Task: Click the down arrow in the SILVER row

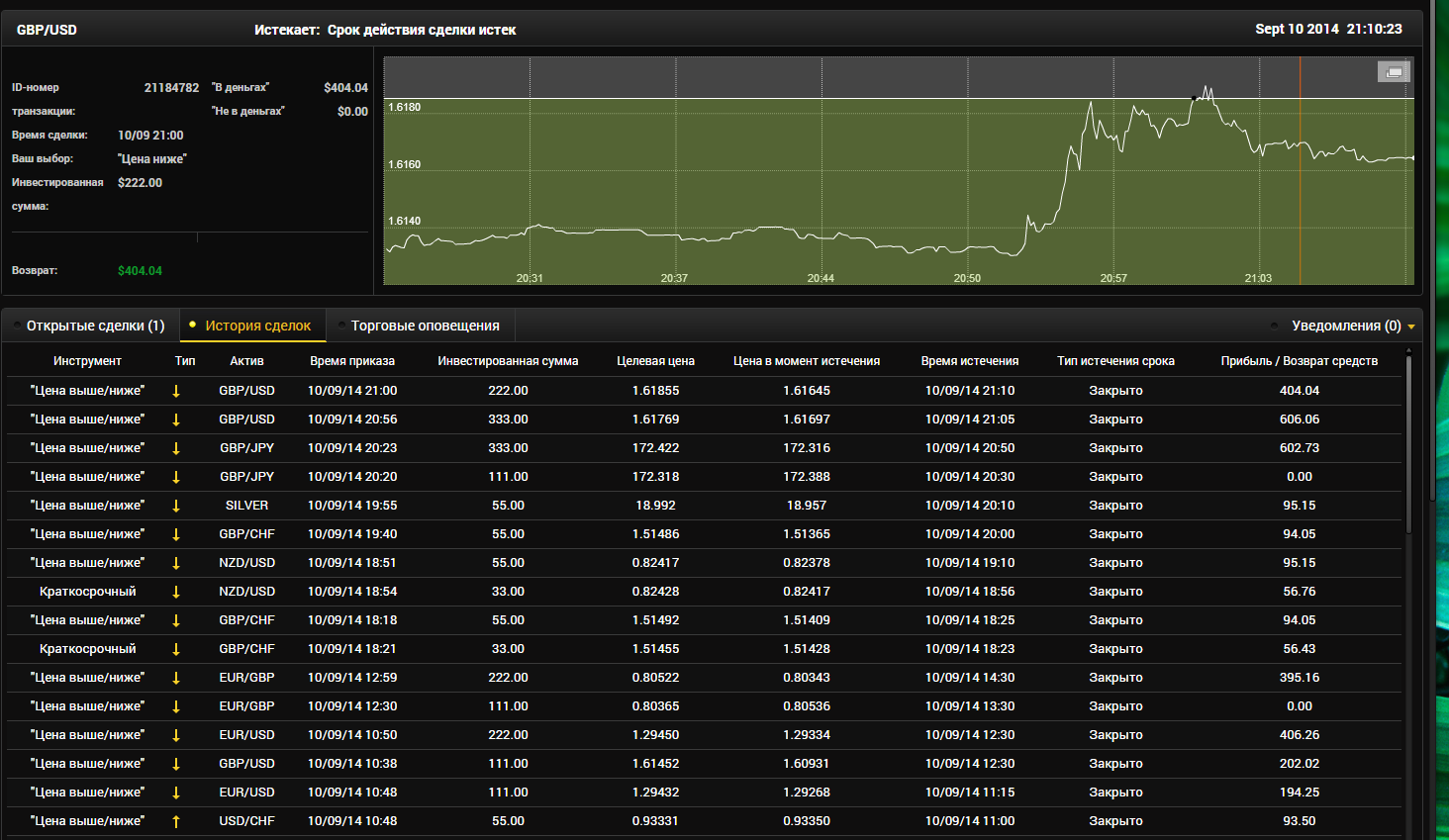Action: (x=176, y=506)
